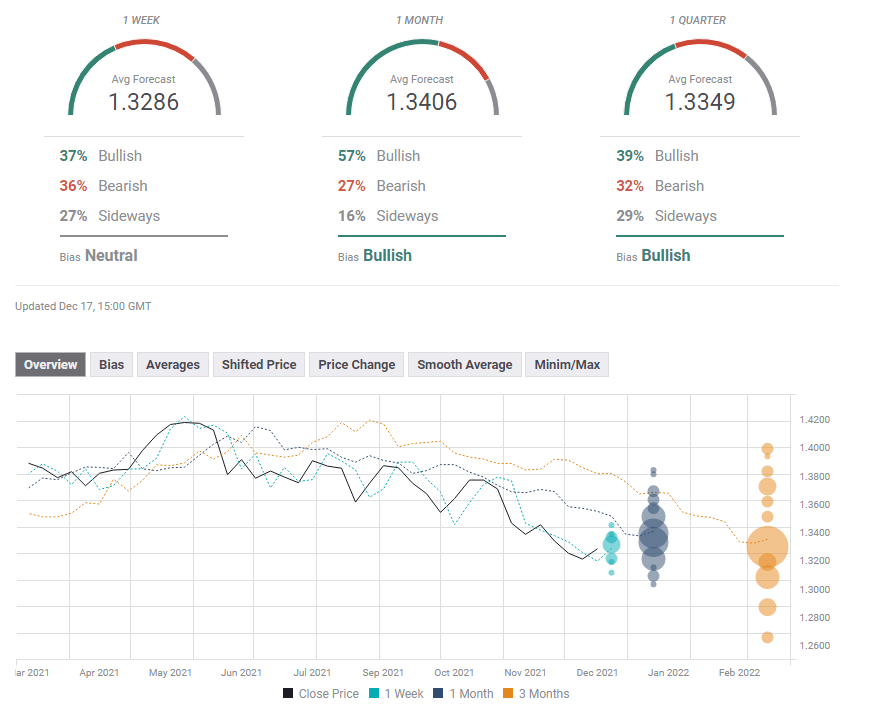Click the 1 Quarter forecast gauge
The height and width of the screenshot is (717, 873).
pyautogui.click(x=699, y=80)
